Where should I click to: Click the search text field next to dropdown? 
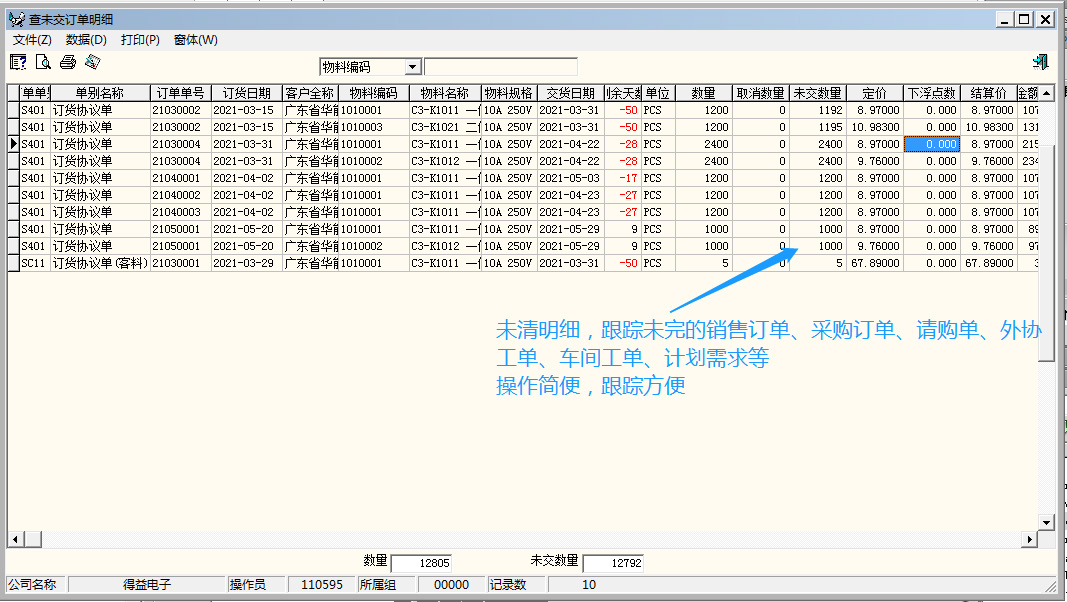pyautogui.click(x=500, y=67)
